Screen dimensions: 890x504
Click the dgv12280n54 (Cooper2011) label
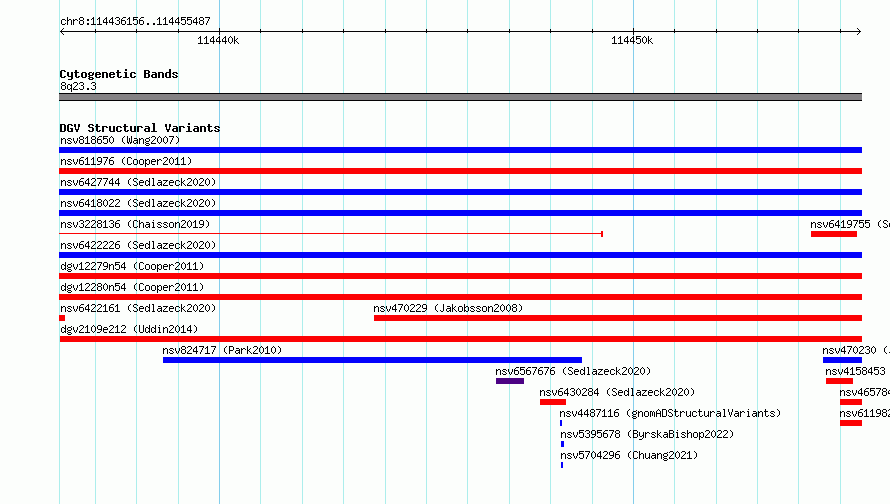coord(132,287)
